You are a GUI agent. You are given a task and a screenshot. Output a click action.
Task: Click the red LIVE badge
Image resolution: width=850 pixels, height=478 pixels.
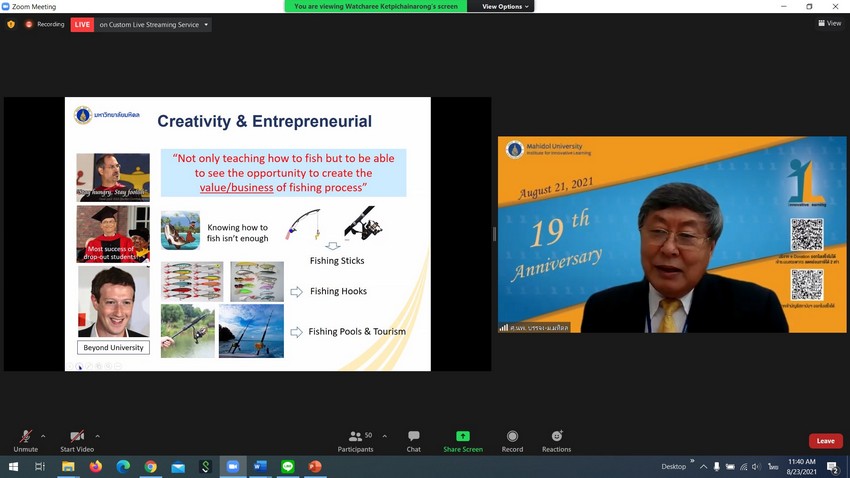click(82, 24)
